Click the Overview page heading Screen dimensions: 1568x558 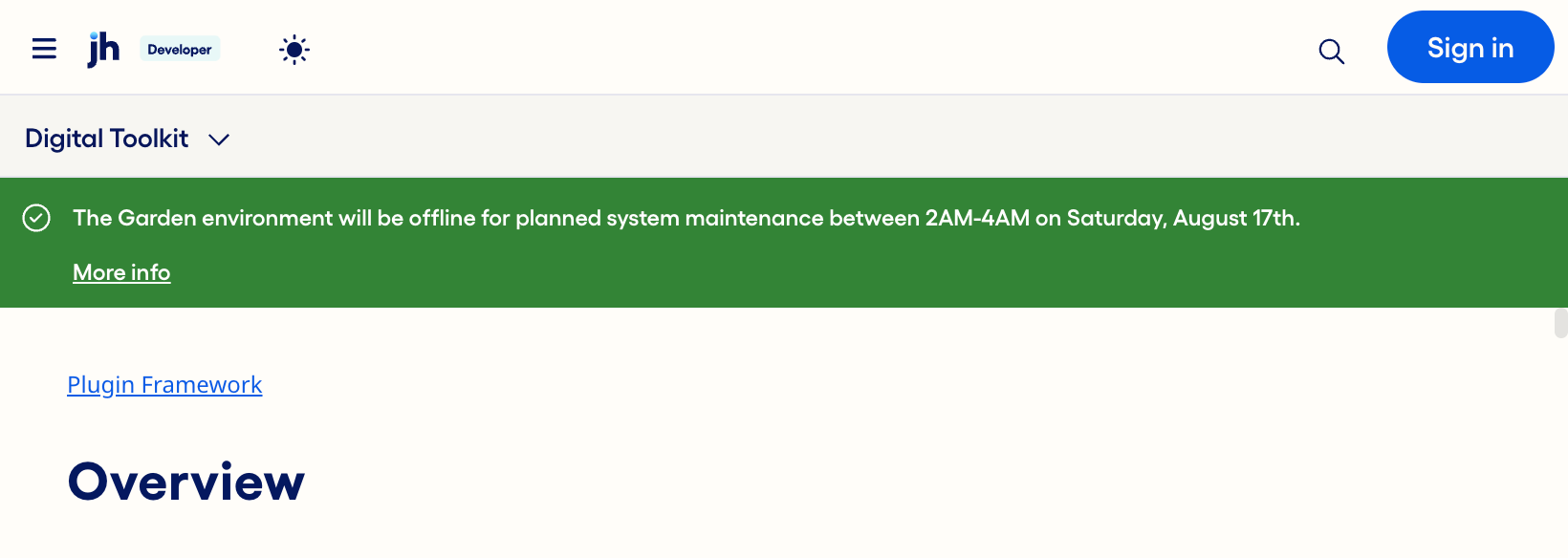click(x=186, y=482)
